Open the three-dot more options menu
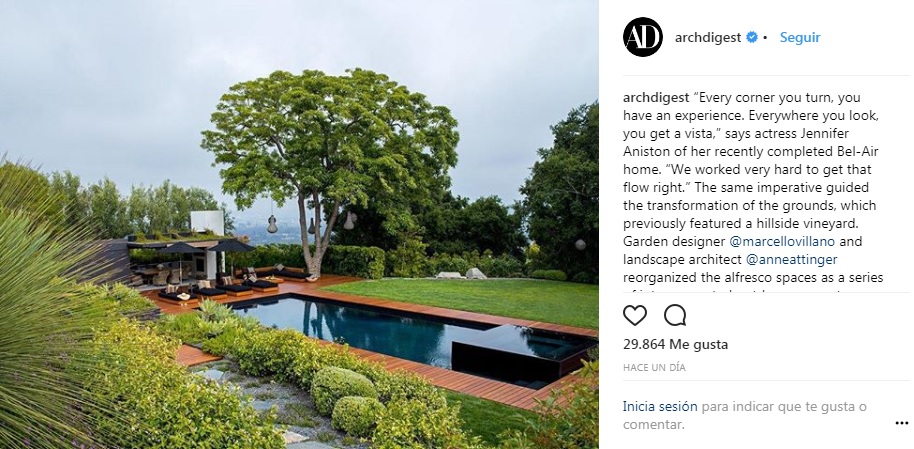914x449 pixels. (x=901, y=423)
